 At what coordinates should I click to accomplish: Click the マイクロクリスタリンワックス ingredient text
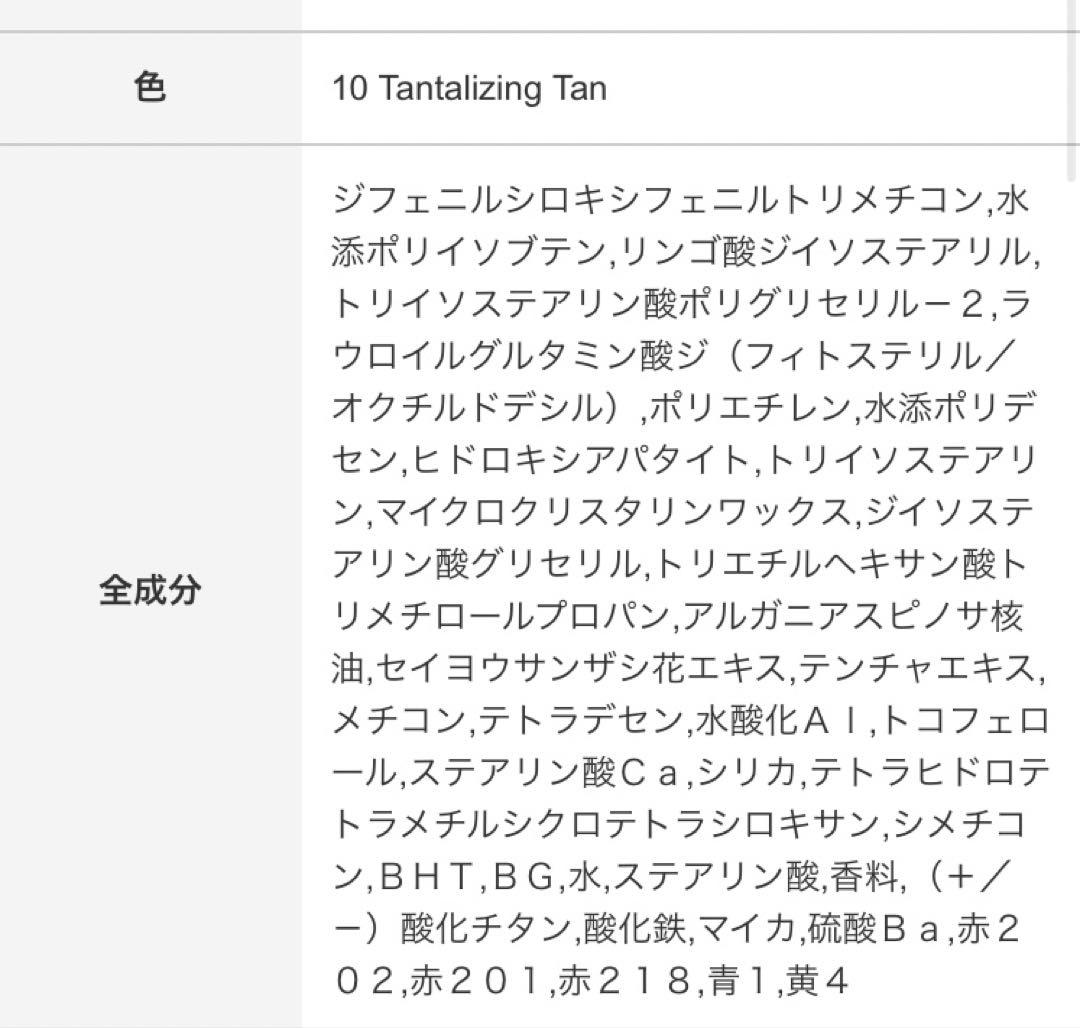point(616,513)
